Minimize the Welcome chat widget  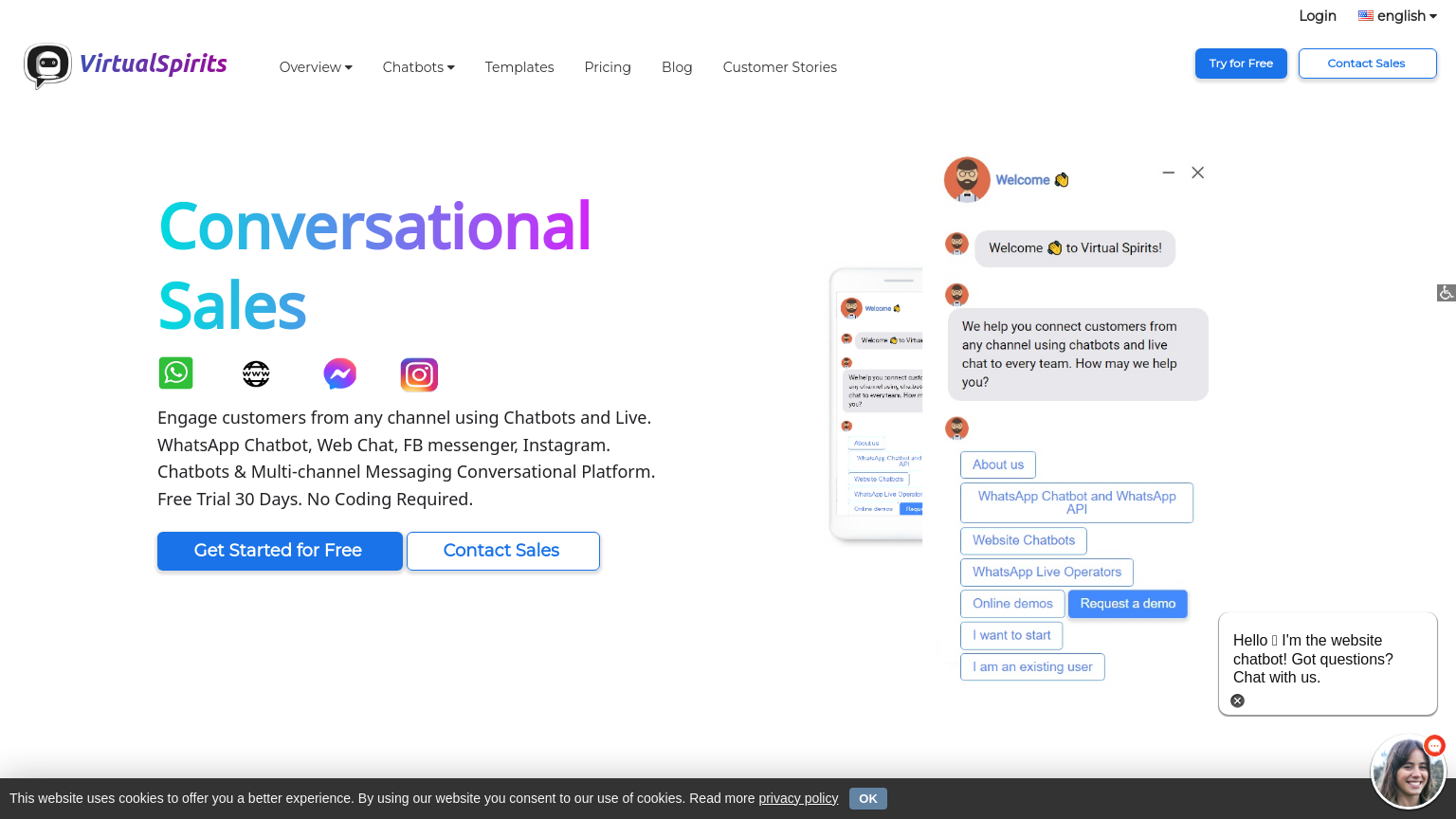[x=1169, y=173]
